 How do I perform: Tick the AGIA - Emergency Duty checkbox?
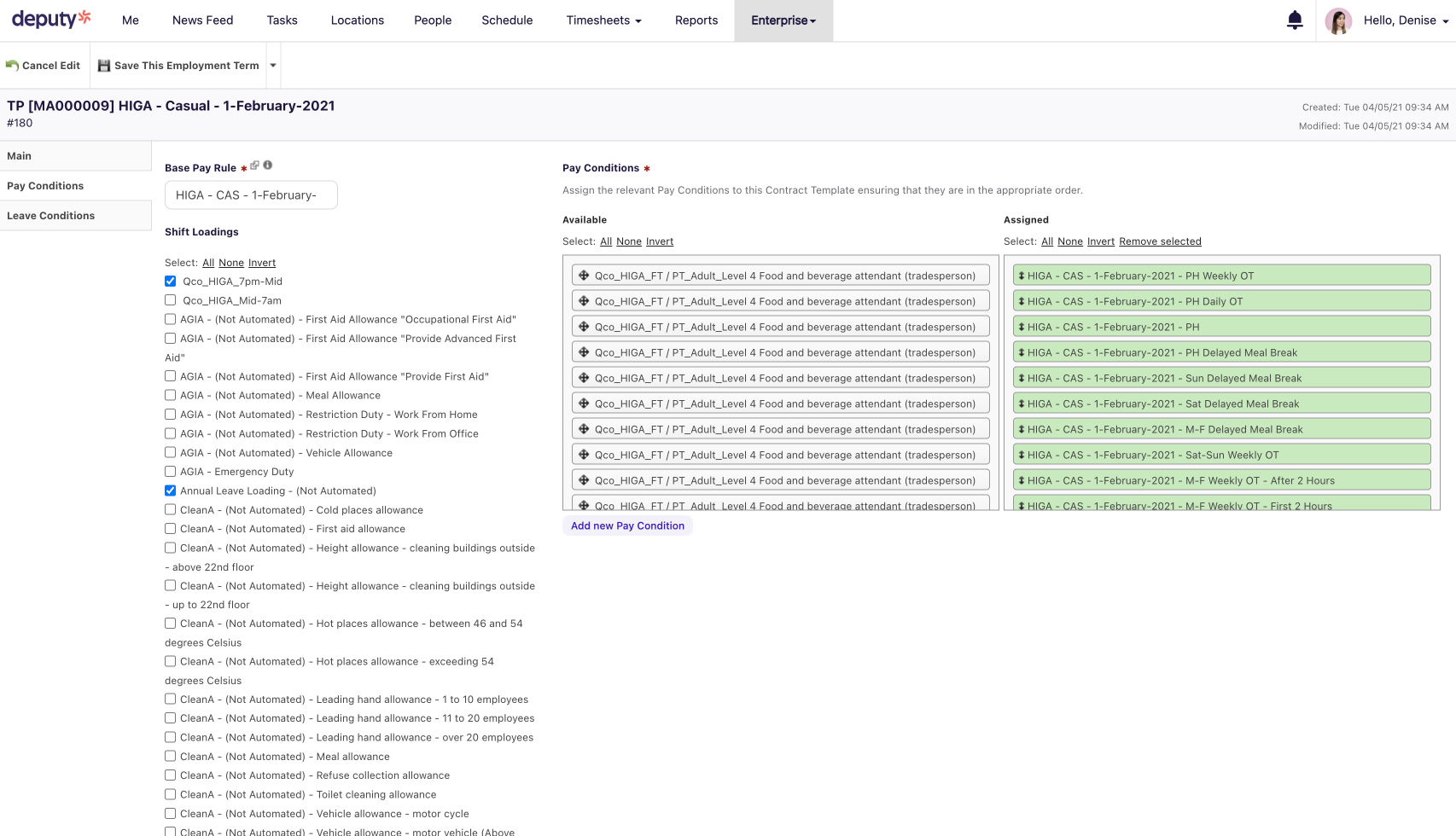pyautogui.click(x=171, y=471)
